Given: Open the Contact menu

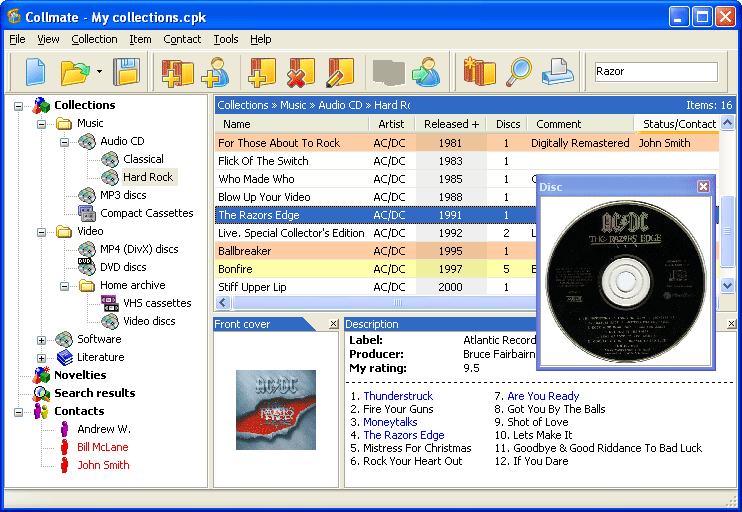Looking at the screenshot, I should tap(182, 39).
